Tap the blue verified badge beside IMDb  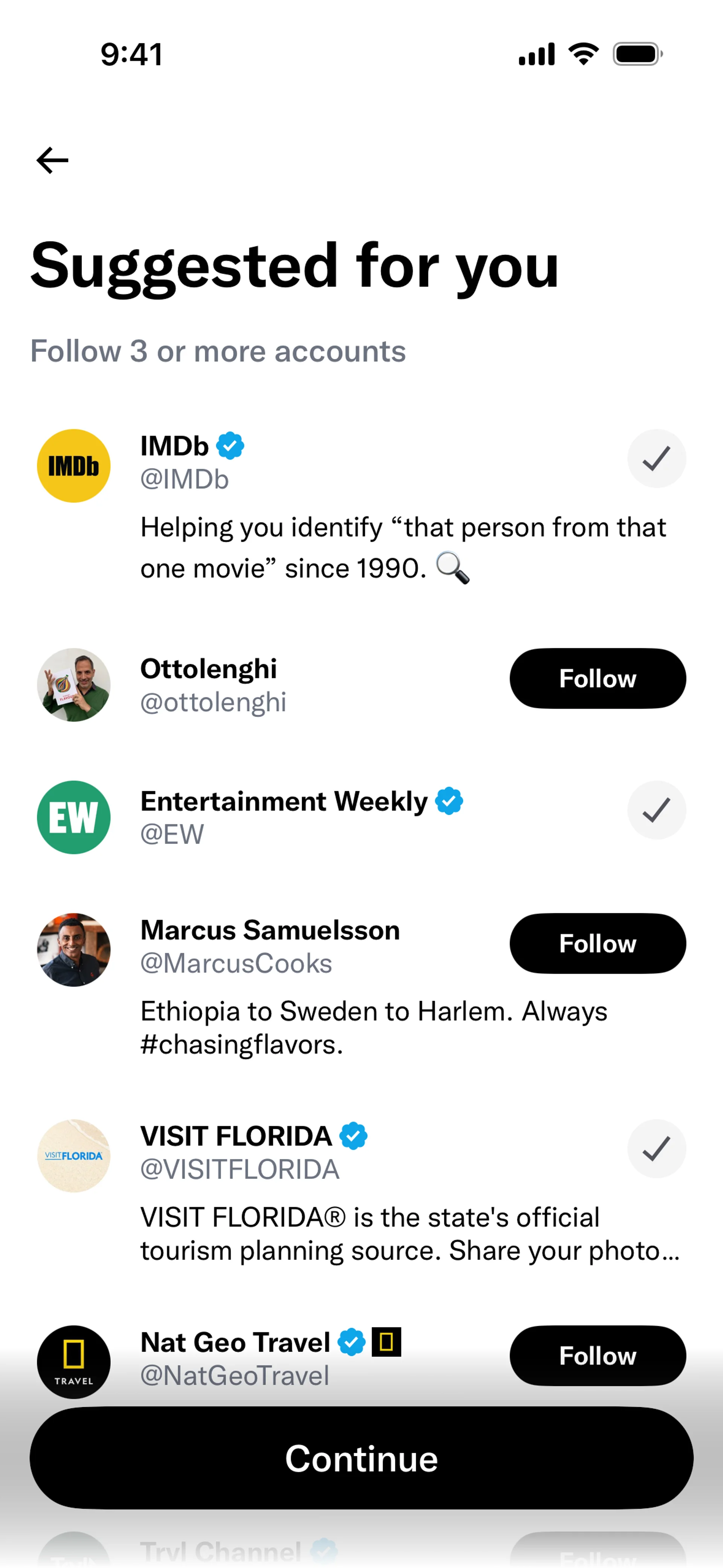[x=231, y=446]
